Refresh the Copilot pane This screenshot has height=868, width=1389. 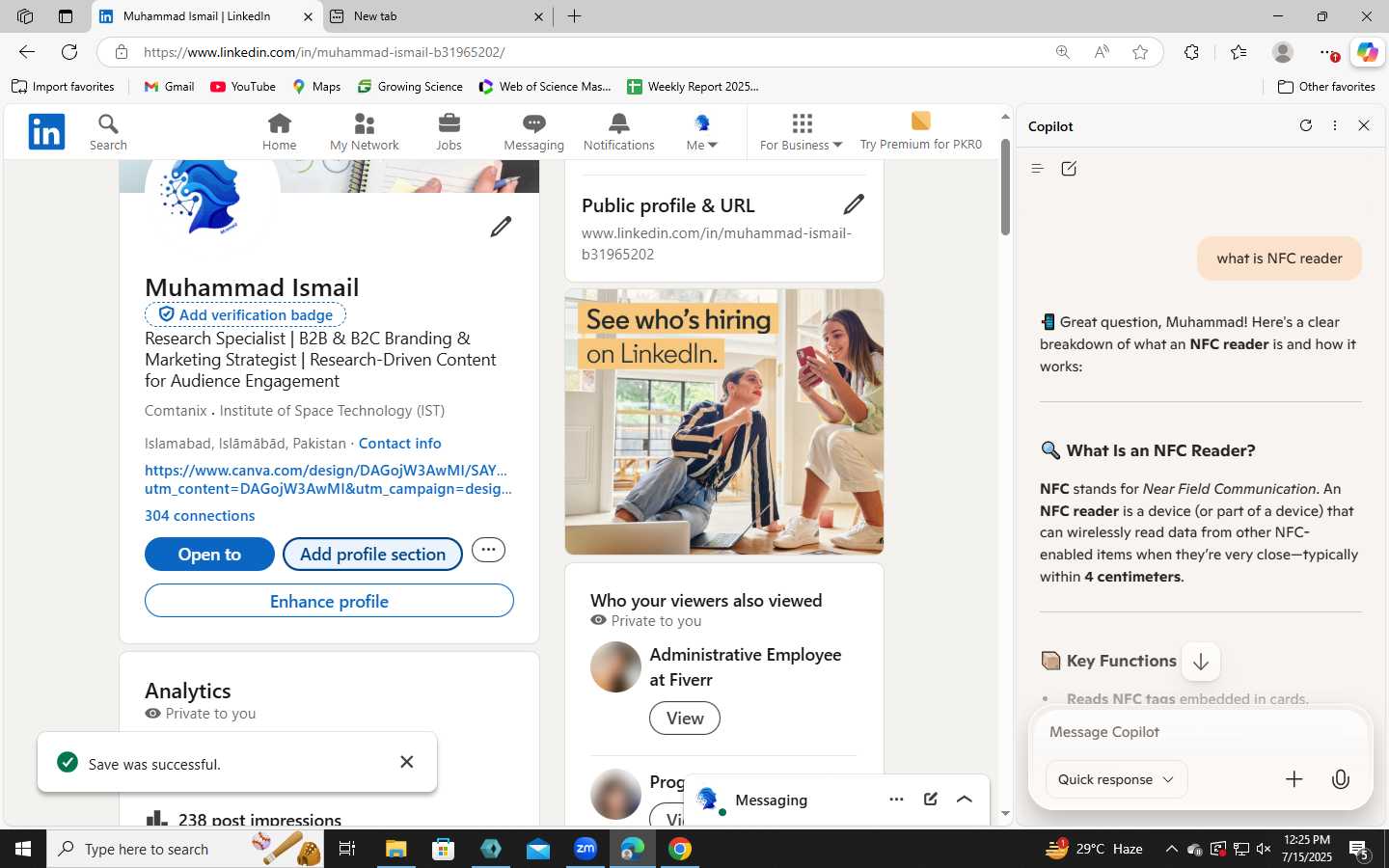[1306, 125]
